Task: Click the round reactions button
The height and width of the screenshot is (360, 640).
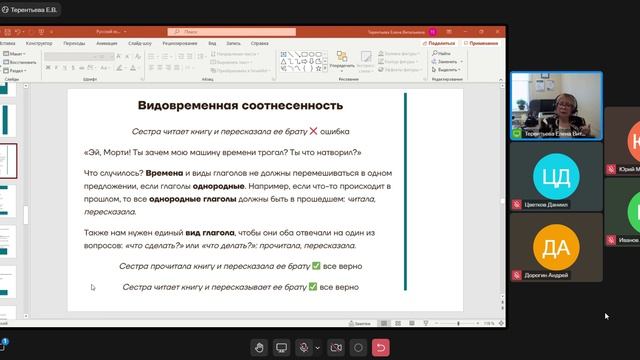Action: point(358,348)
